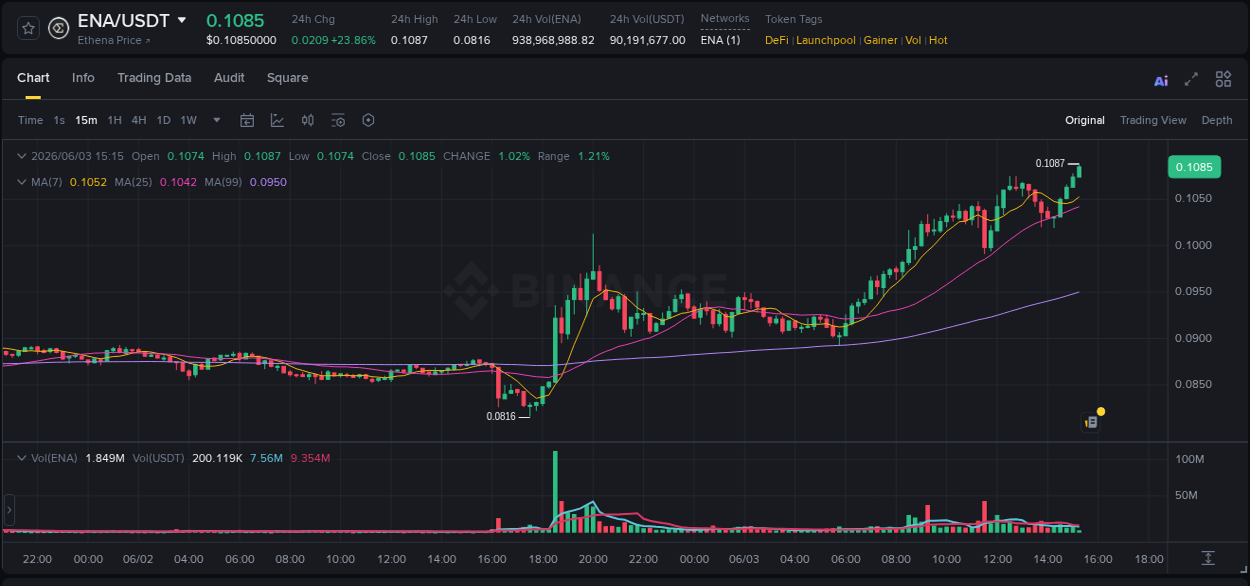Switch to the Audit tab
The width and height of the screenshot is (1250, 586).
tap(229, 78)
